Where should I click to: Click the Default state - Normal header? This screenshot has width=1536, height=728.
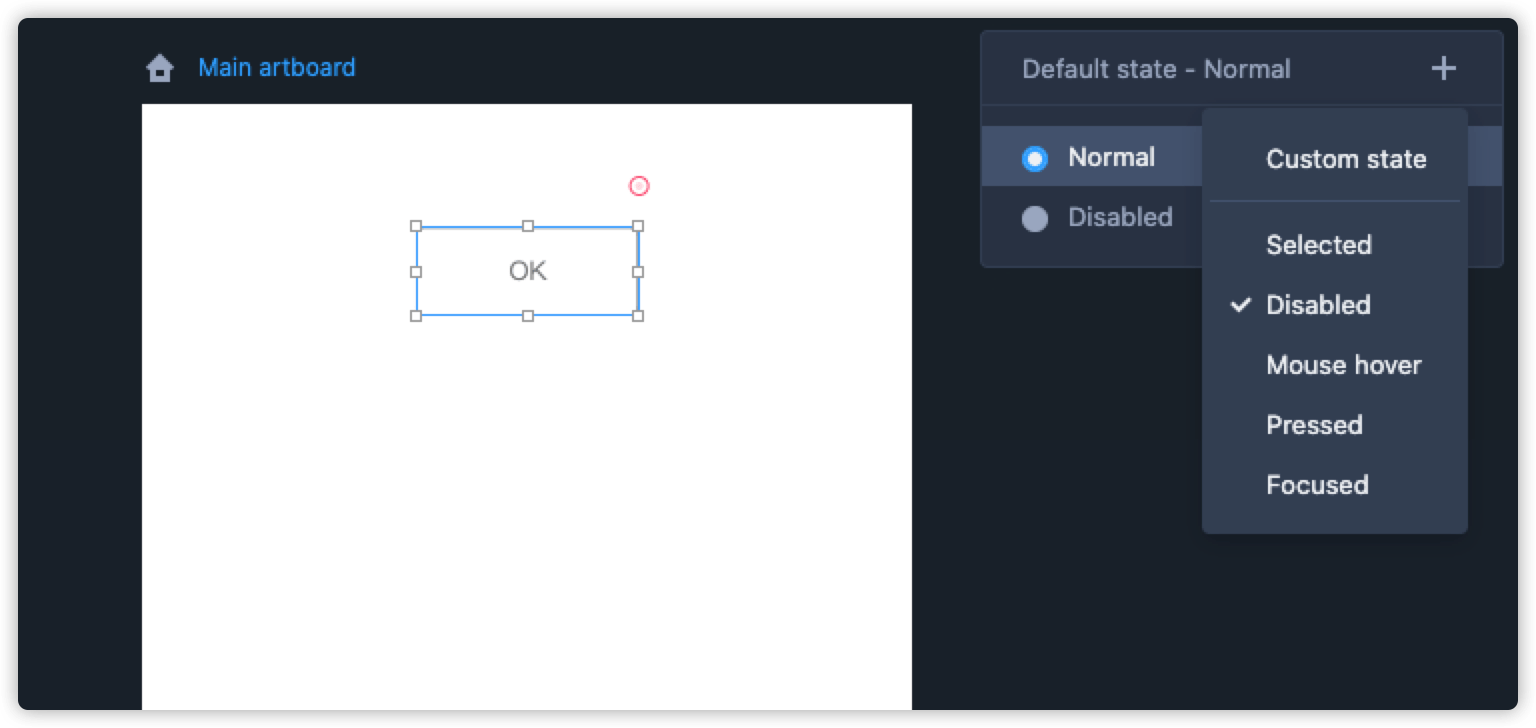pyautogui.click(x=1156, y=69)
